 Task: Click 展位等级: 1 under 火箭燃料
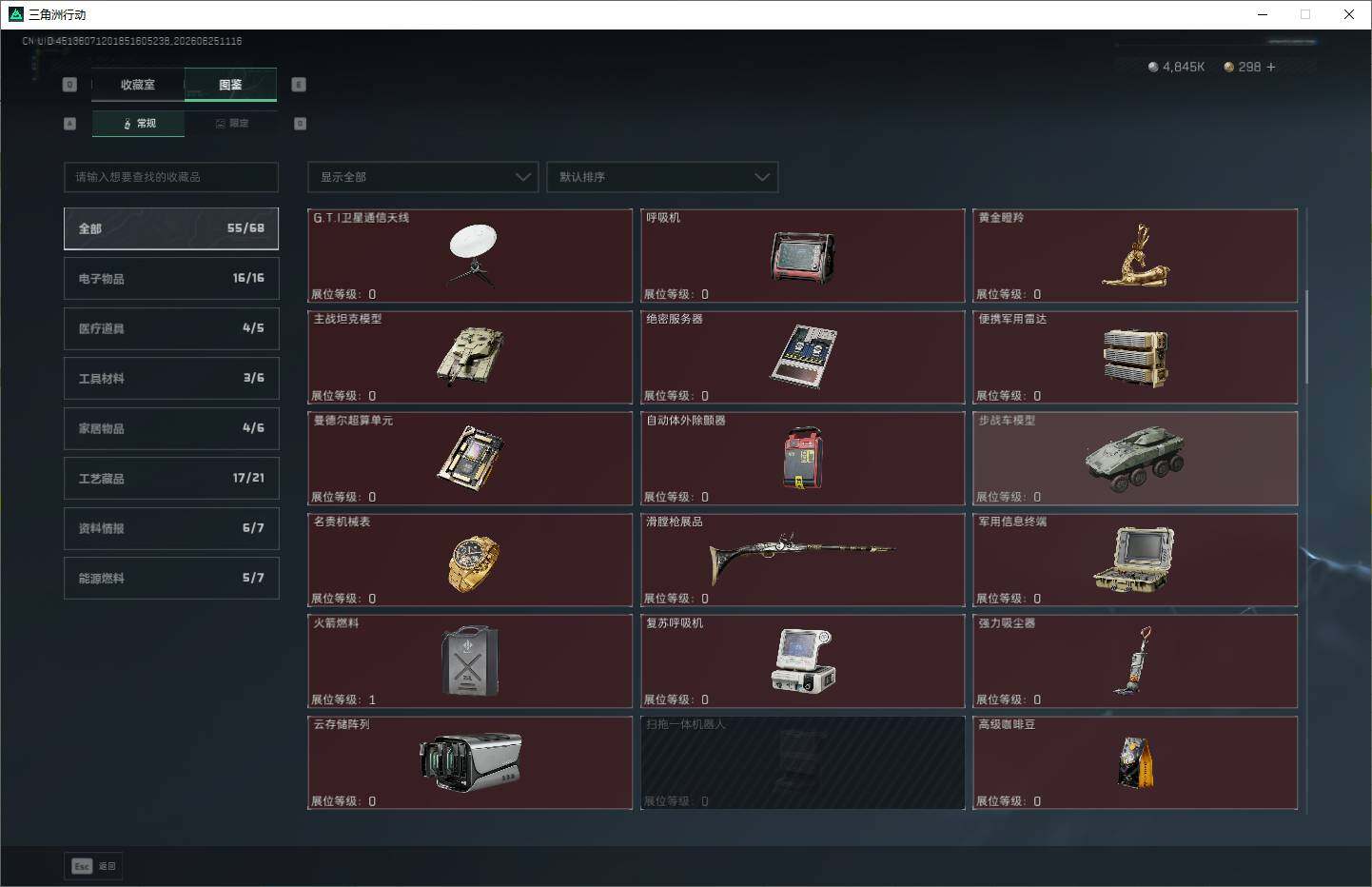pos(343,700)
